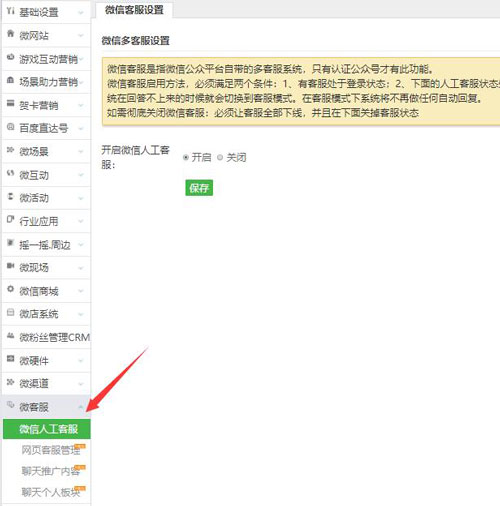The height and width of the screenshot is (506, 500).
Task: Select the 关闭 radio button
Action: click(220, 157)
